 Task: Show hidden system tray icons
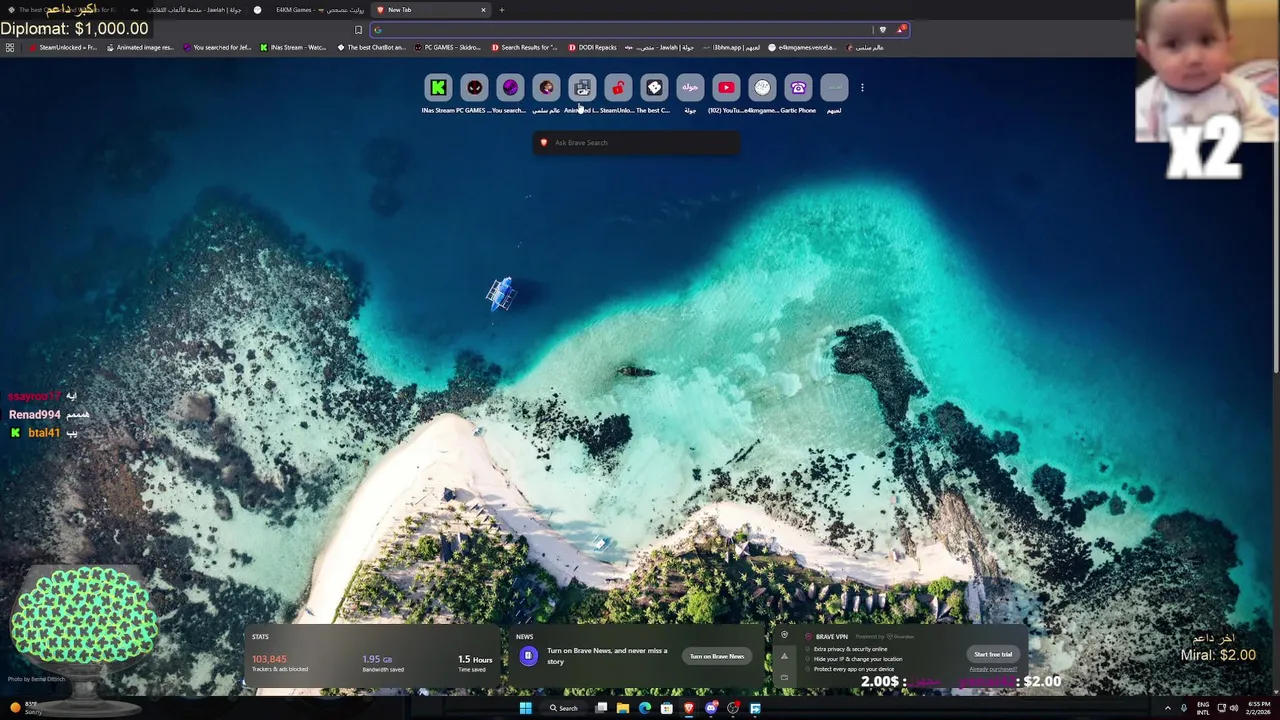coord(1167,708)
